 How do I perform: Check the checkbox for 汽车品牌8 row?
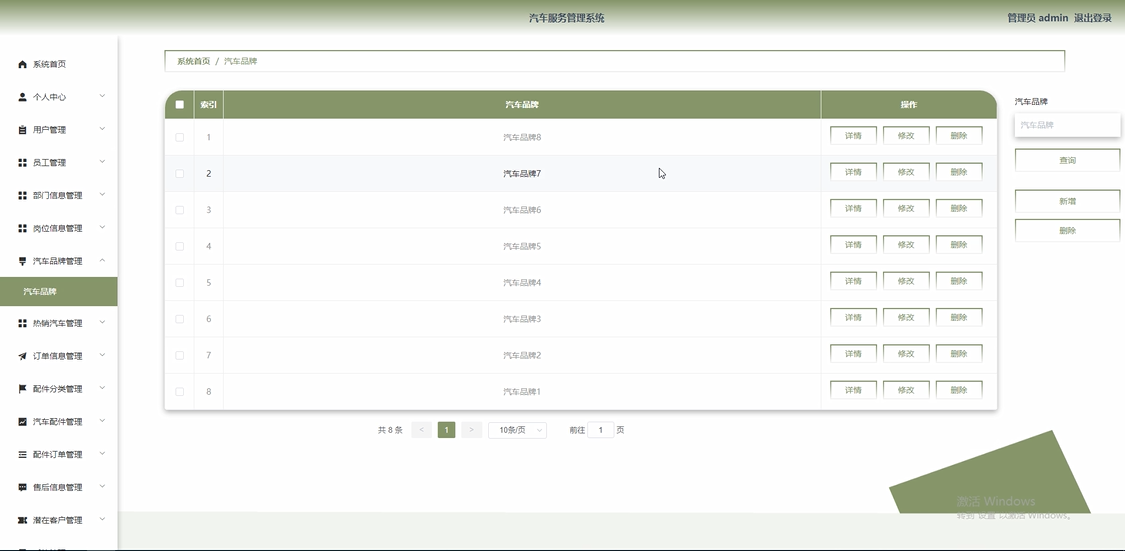179,137
